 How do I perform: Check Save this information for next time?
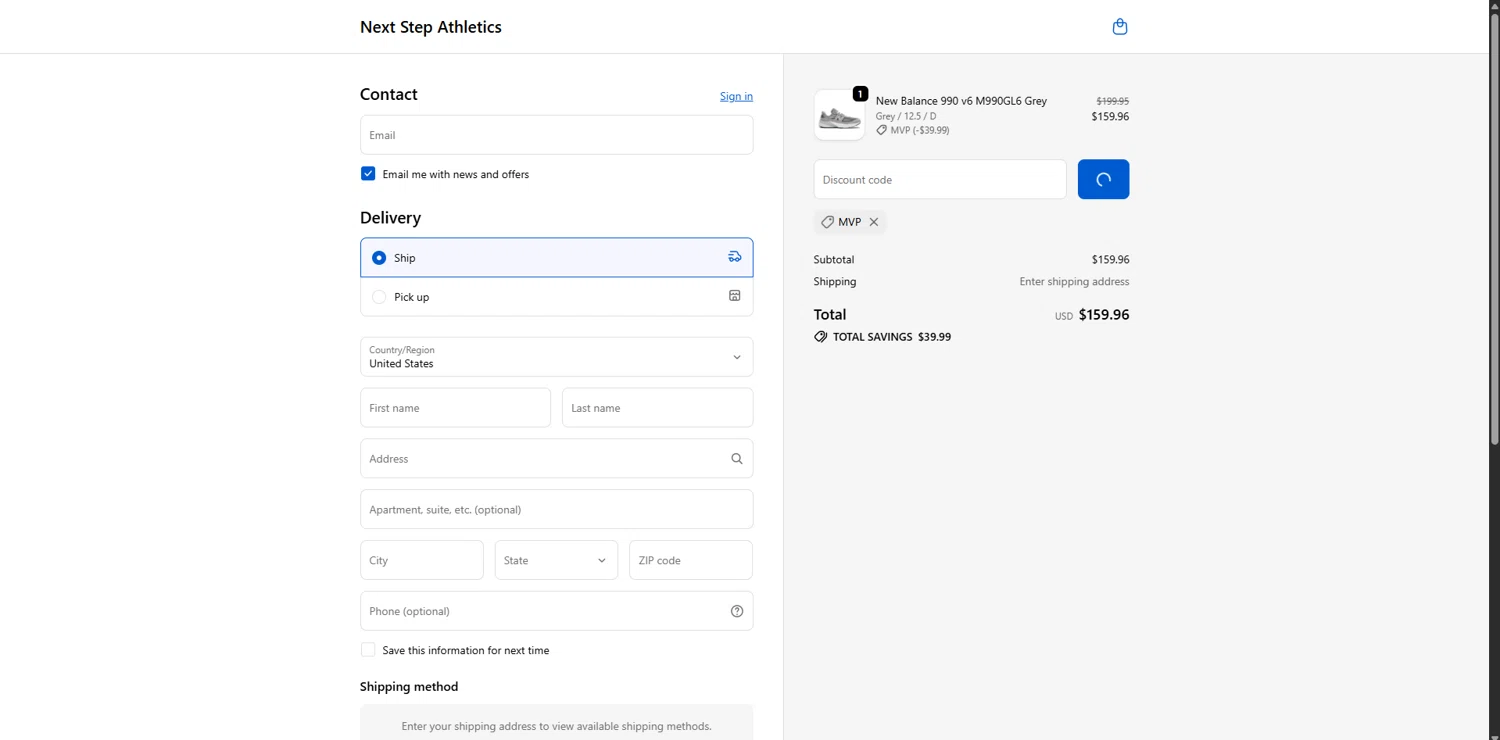(x=368, y=650)
